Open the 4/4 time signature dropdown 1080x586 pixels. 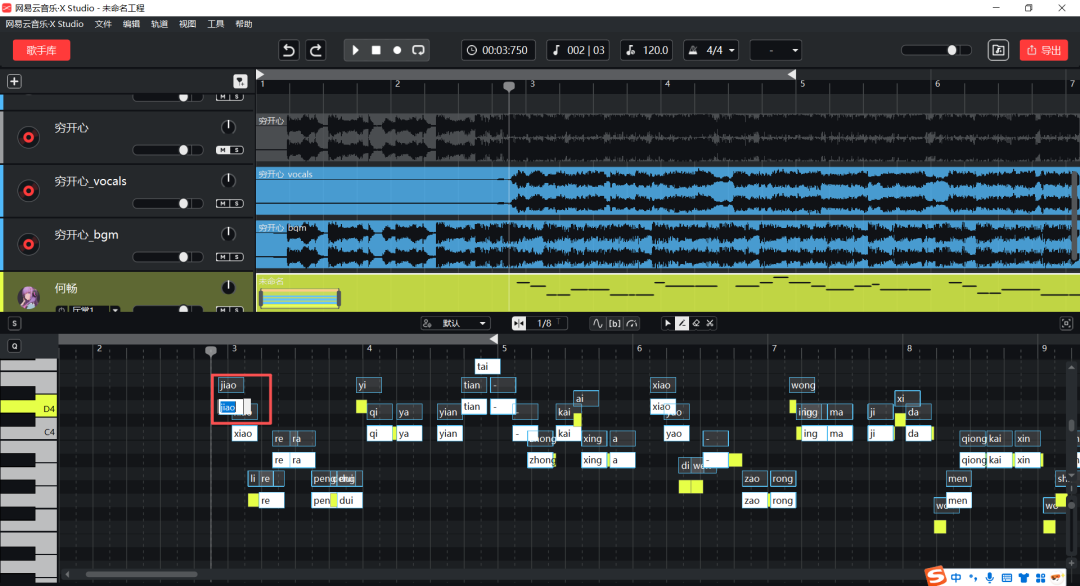[711, 50]
